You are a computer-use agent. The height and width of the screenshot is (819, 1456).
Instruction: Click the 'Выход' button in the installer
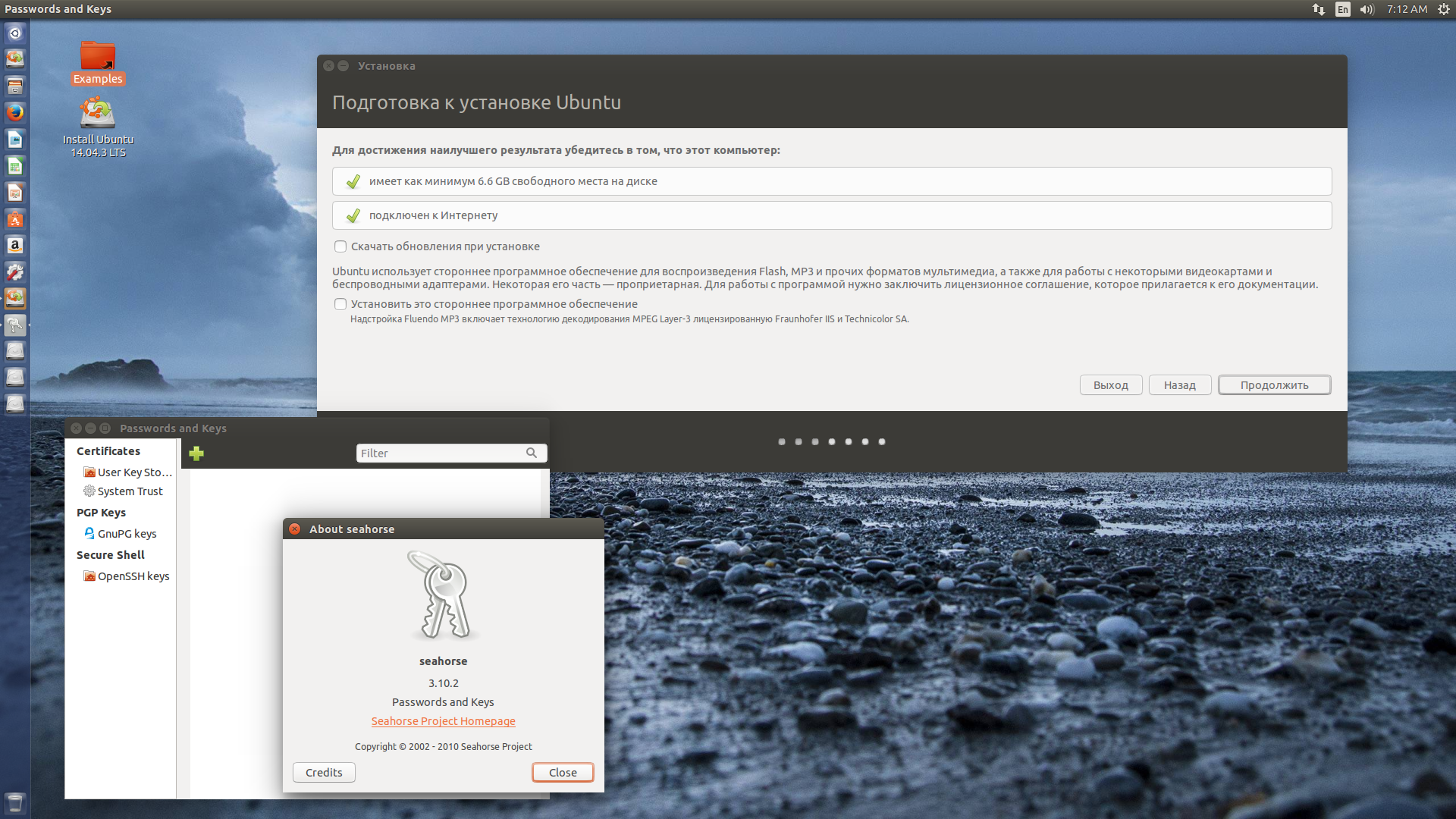coord(1111,385)
